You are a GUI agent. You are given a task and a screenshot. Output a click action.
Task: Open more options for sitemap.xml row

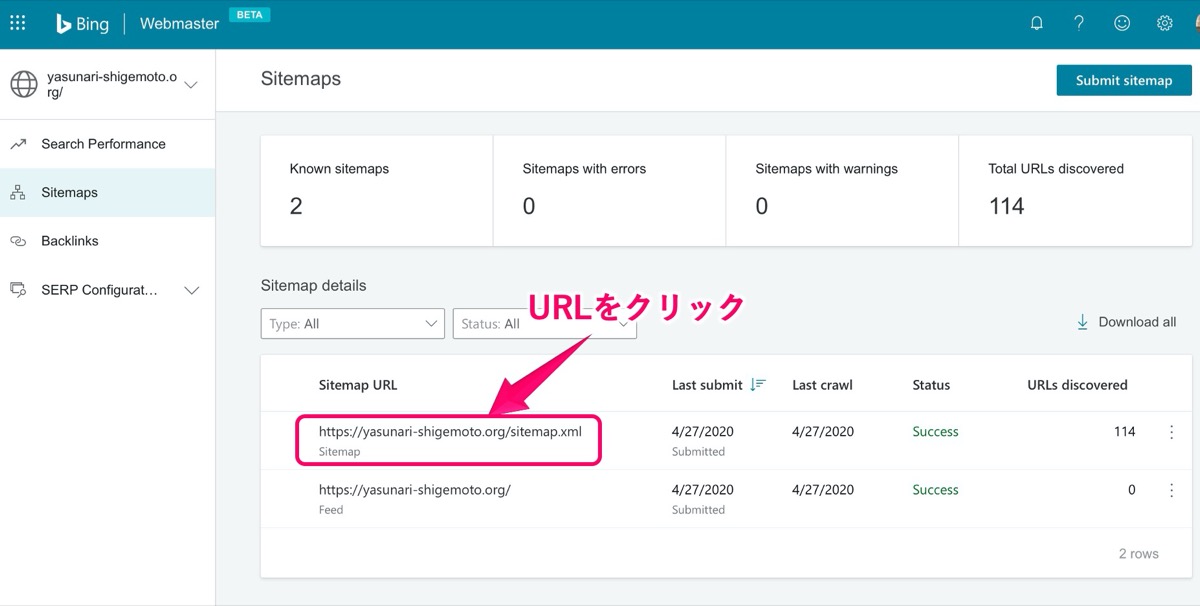(x=1171, y=432)
